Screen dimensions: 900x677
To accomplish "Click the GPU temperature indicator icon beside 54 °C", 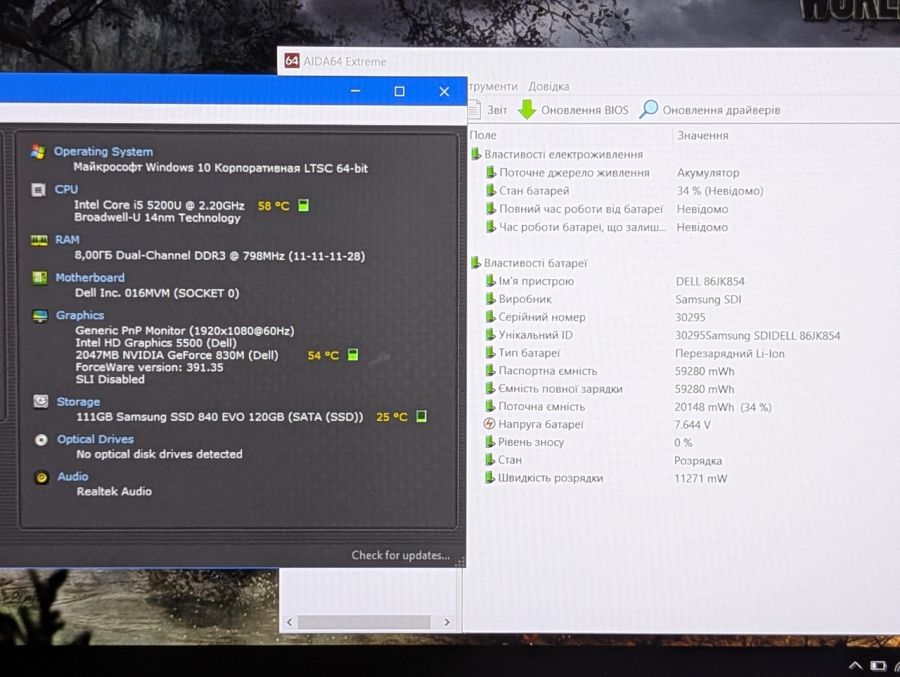I will pyautogui.click(x=353, y=354).
